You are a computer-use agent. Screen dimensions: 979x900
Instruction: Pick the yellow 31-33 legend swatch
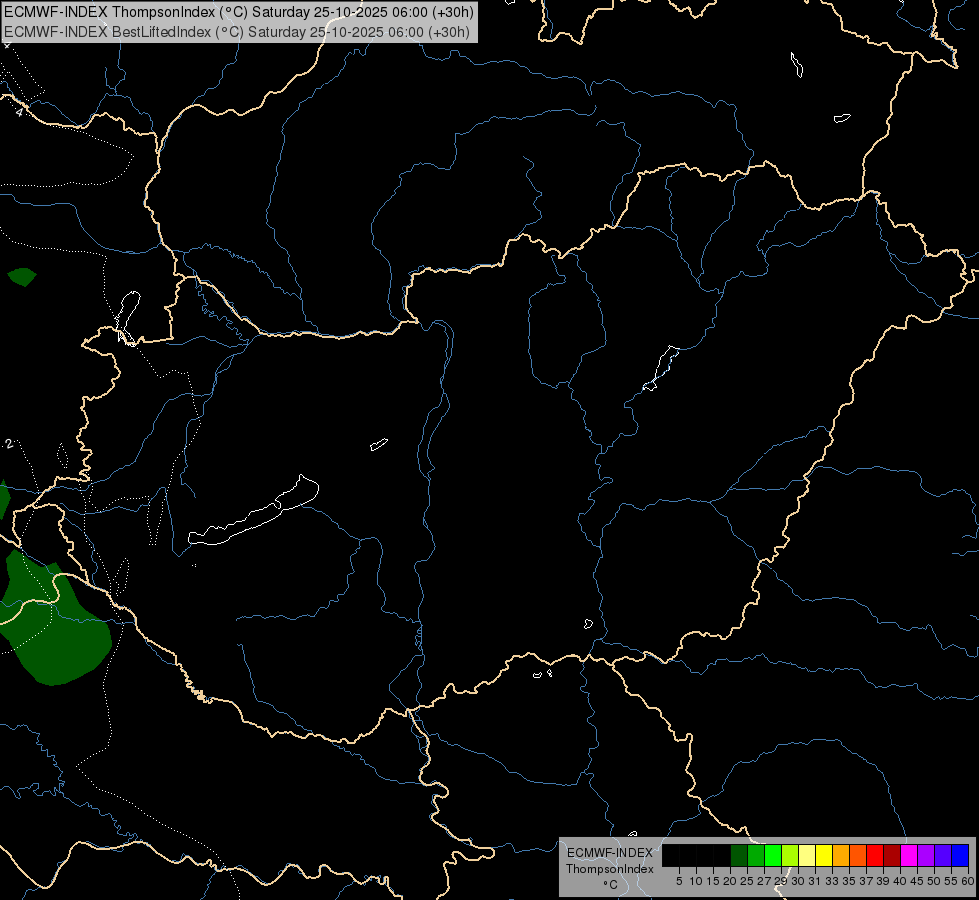[824, 856]
